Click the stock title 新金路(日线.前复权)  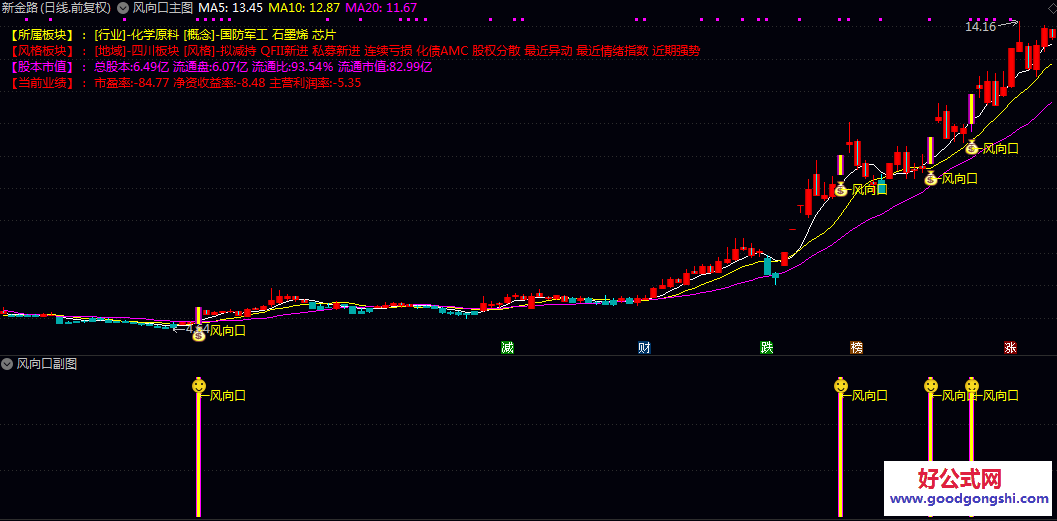pos(57,8)
